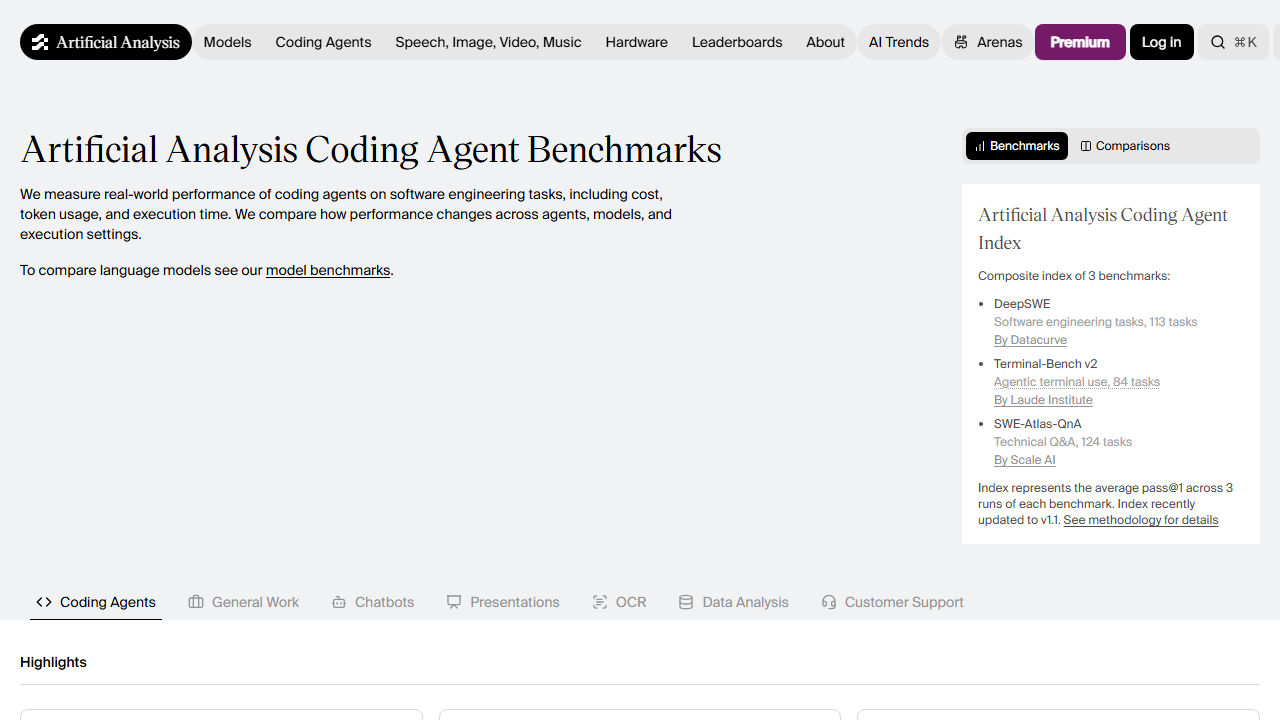Click the General Work briefcase icon
The height and width of the screenshot is (720, 1280).
[196, 602]
